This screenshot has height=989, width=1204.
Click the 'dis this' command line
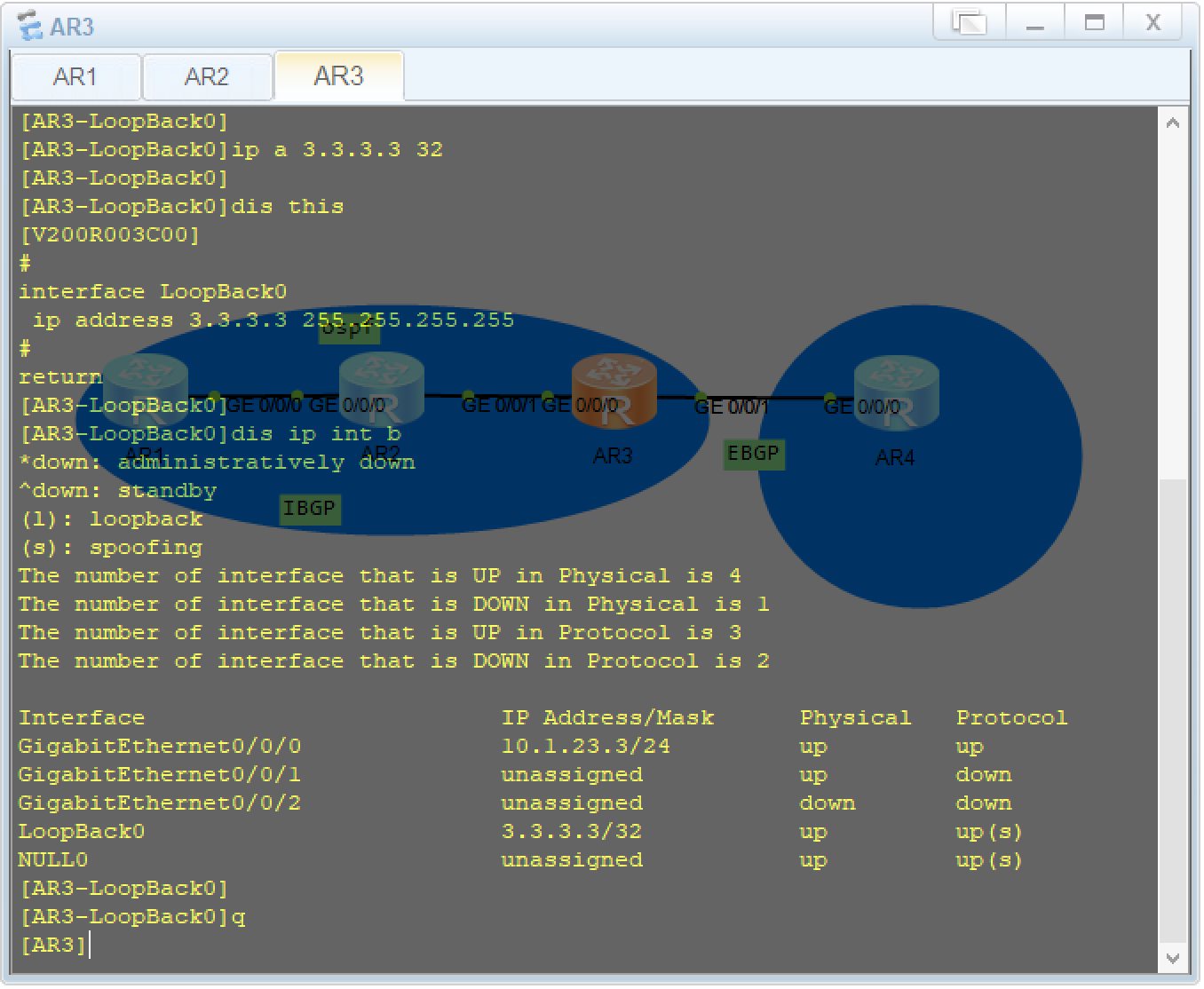point(182,207)
